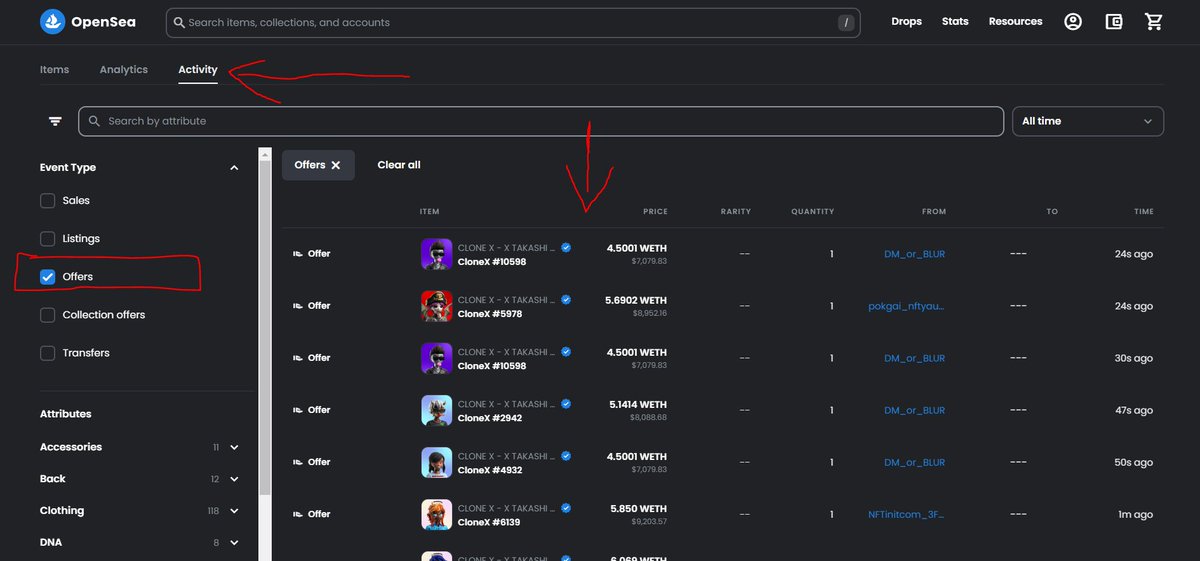
Task: Click the main search bar
Action: pyautogui.click(x=513, y=22)
